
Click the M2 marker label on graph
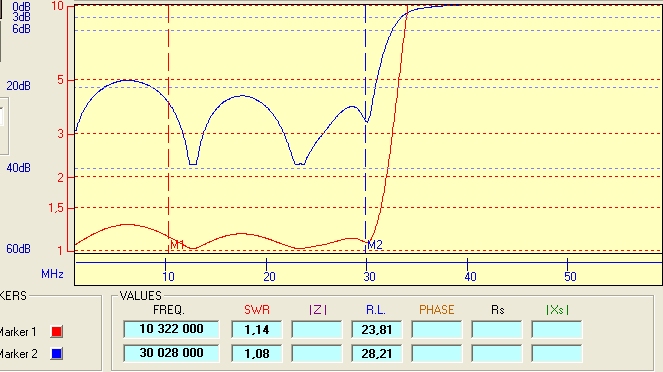pyautogui.click(x=375, y=245)
